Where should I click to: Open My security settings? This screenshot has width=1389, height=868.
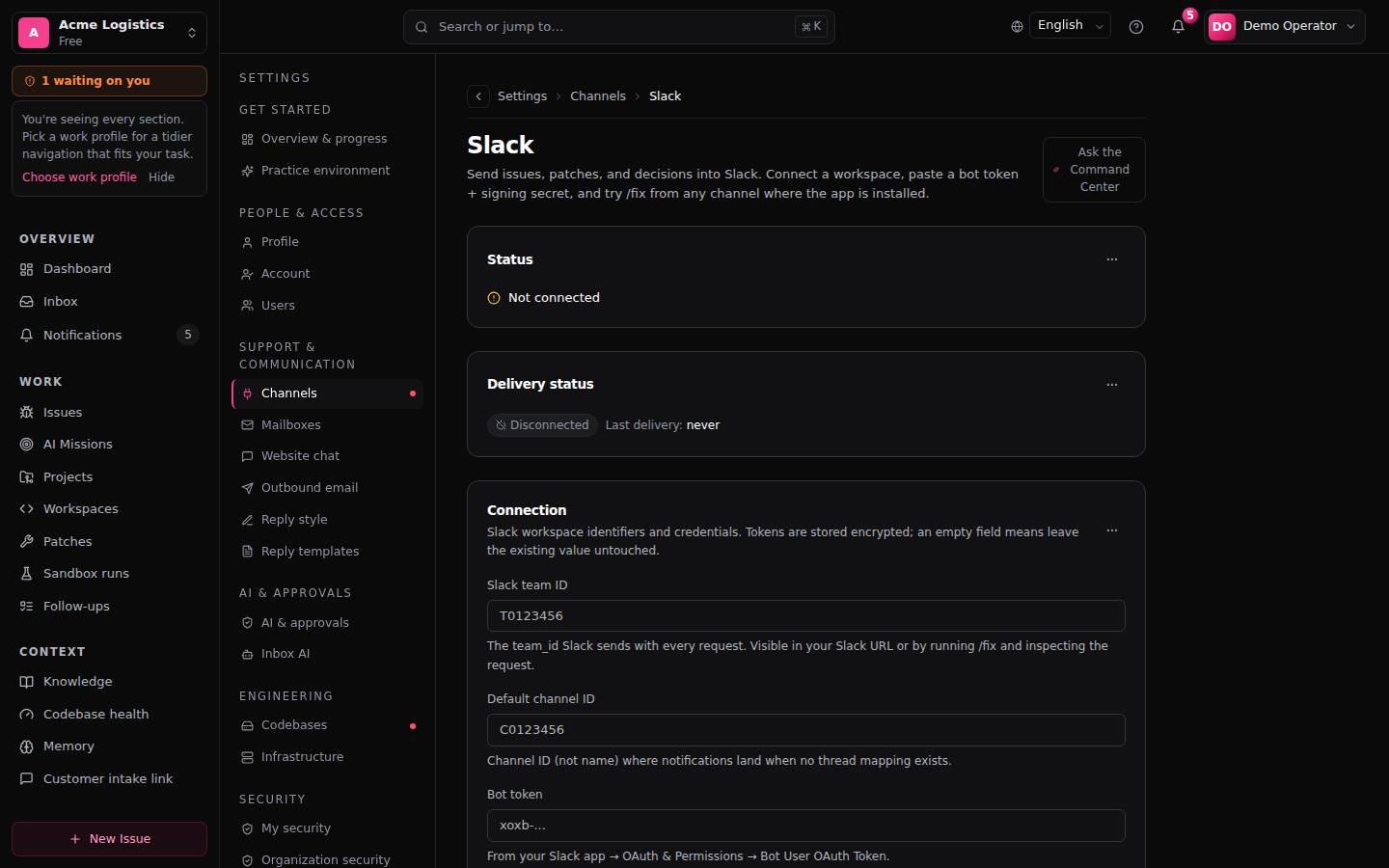point(327,828)
